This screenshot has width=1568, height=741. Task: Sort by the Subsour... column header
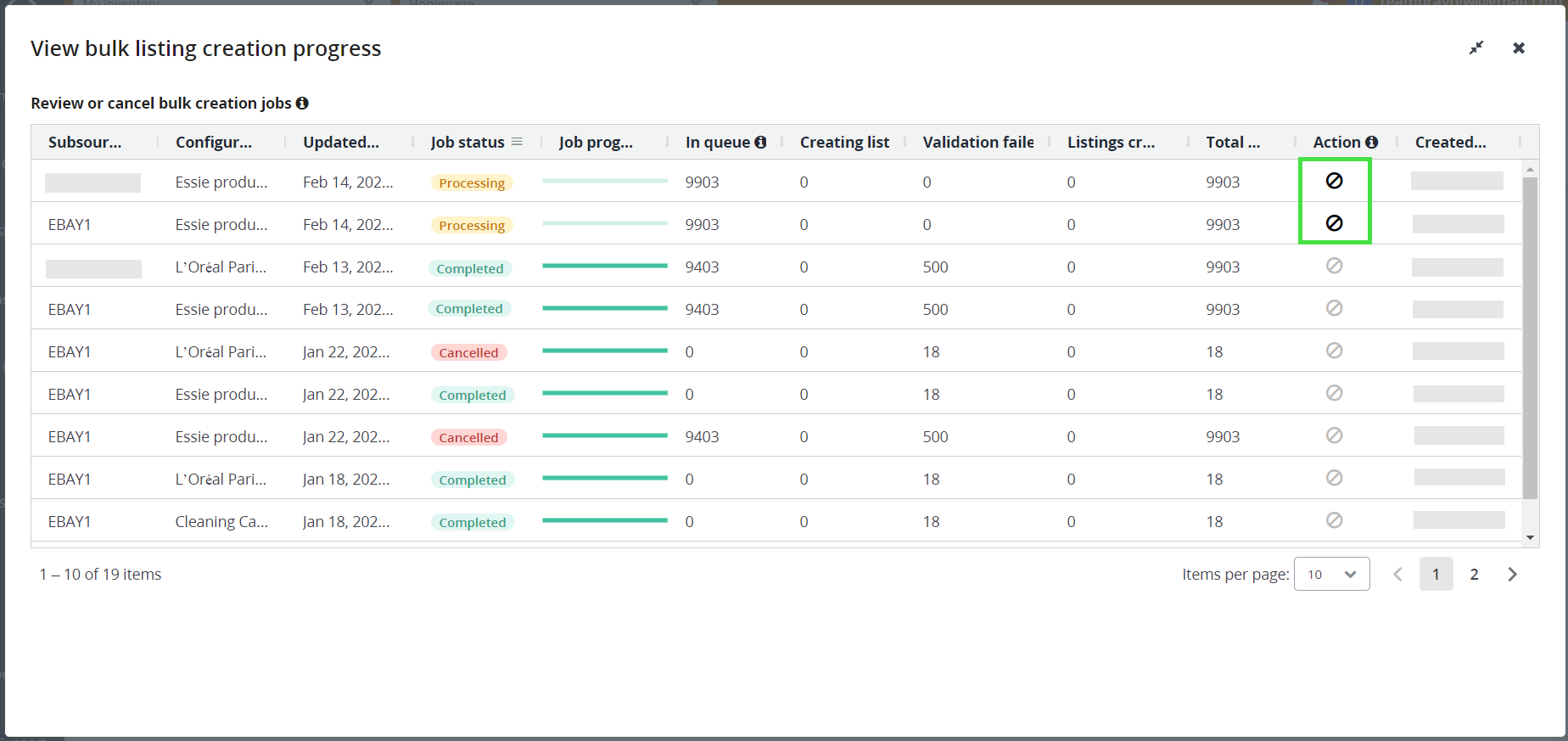click(85, 142)
